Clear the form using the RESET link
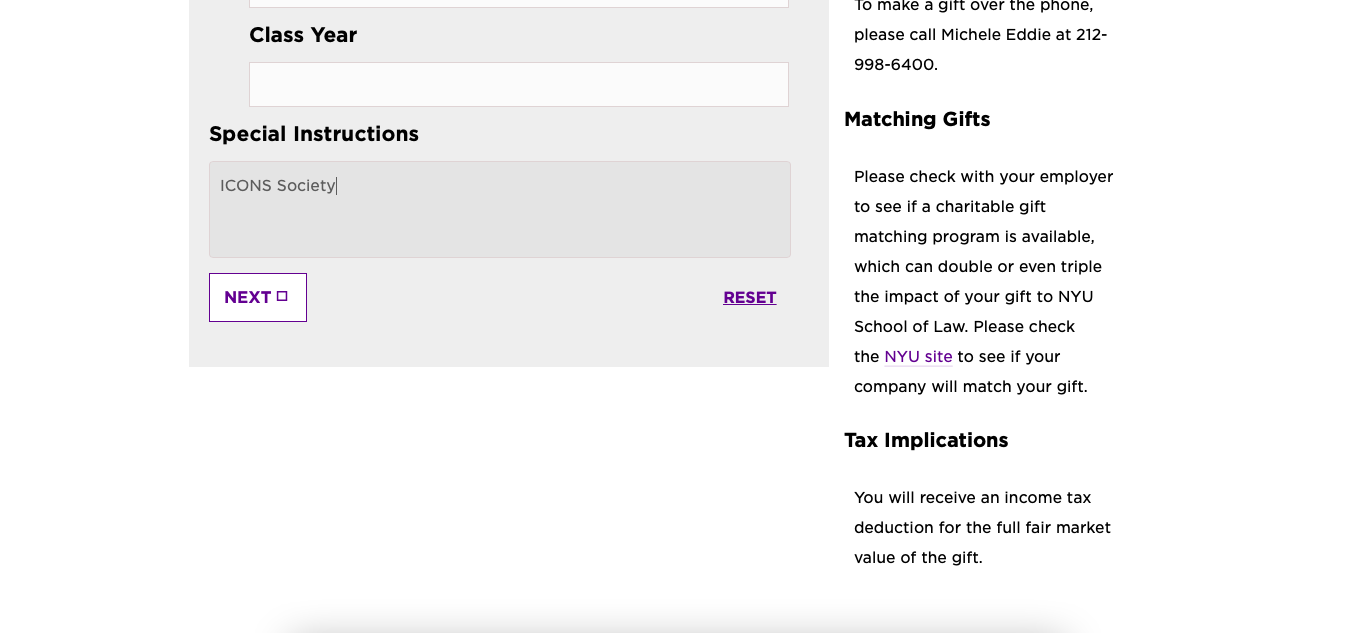This screenshot has width=1351, height=633. [750, 297]
